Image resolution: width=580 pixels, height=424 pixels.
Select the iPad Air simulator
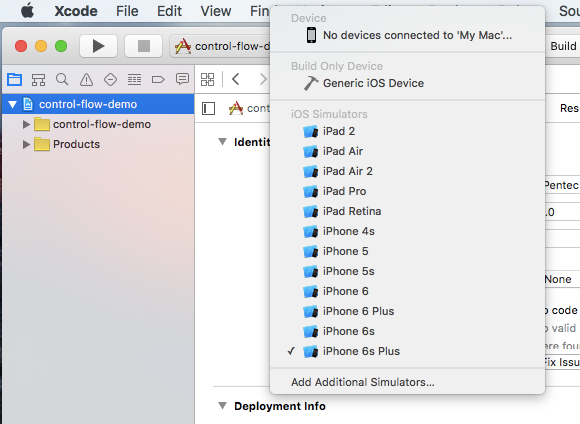tap(407, 151)
